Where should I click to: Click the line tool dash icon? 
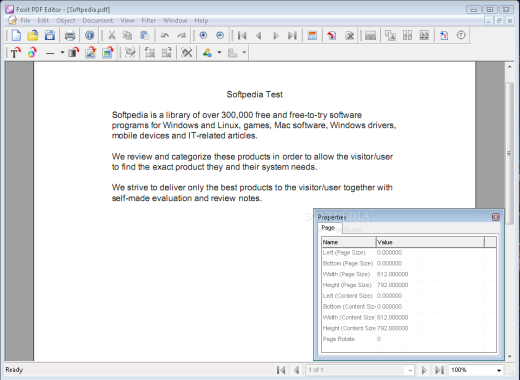click(x=50, y=53)
